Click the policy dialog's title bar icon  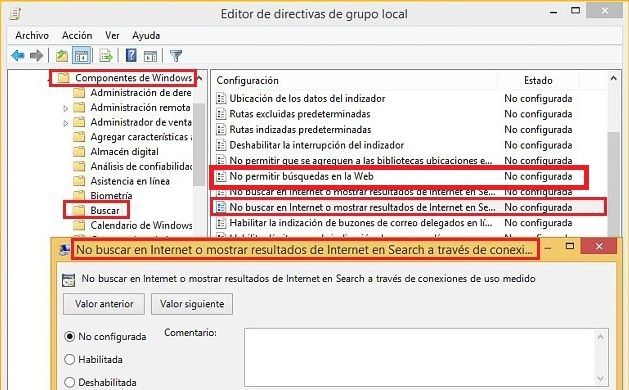[64, 250]
